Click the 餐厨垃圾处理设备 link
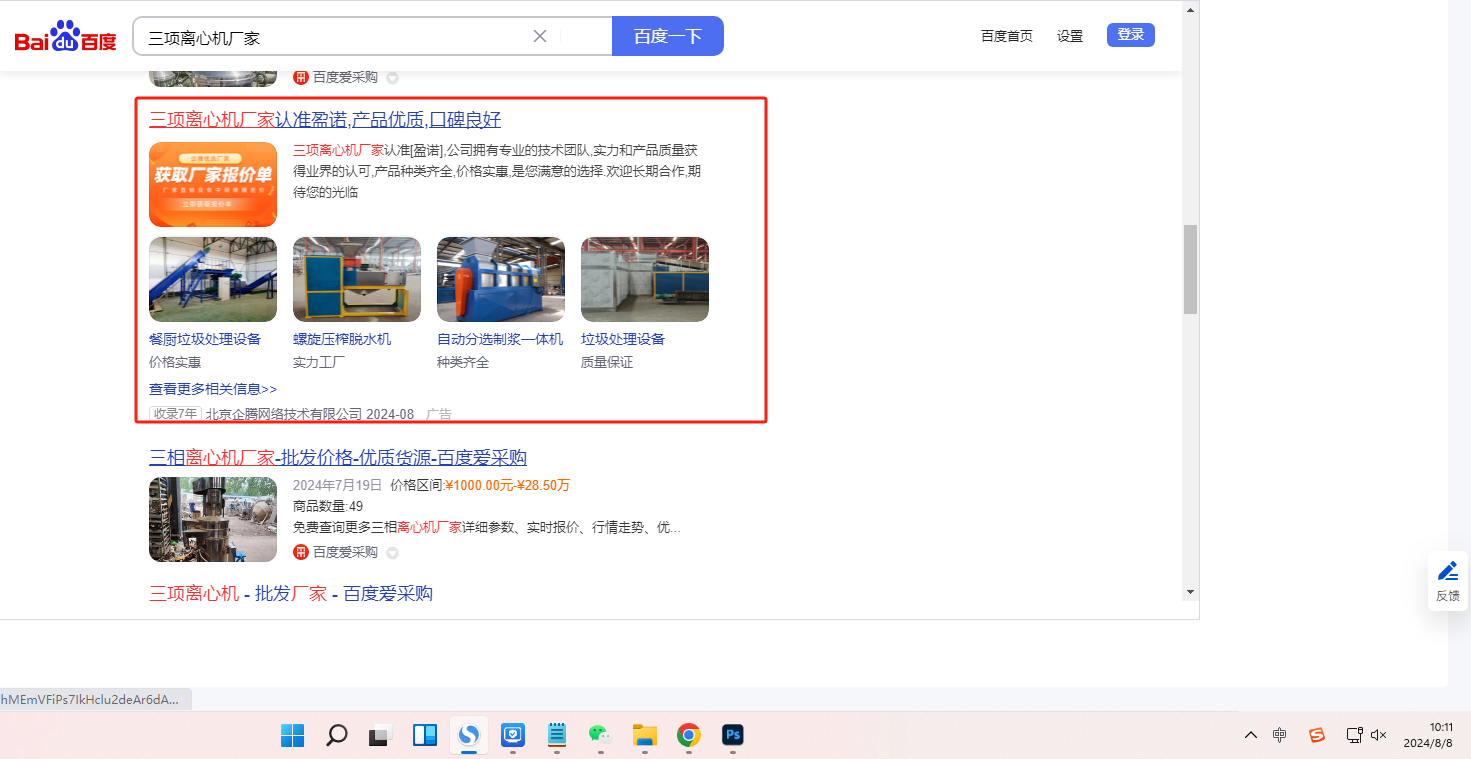This screenshot has width=1471, height=759. (205, 339)
